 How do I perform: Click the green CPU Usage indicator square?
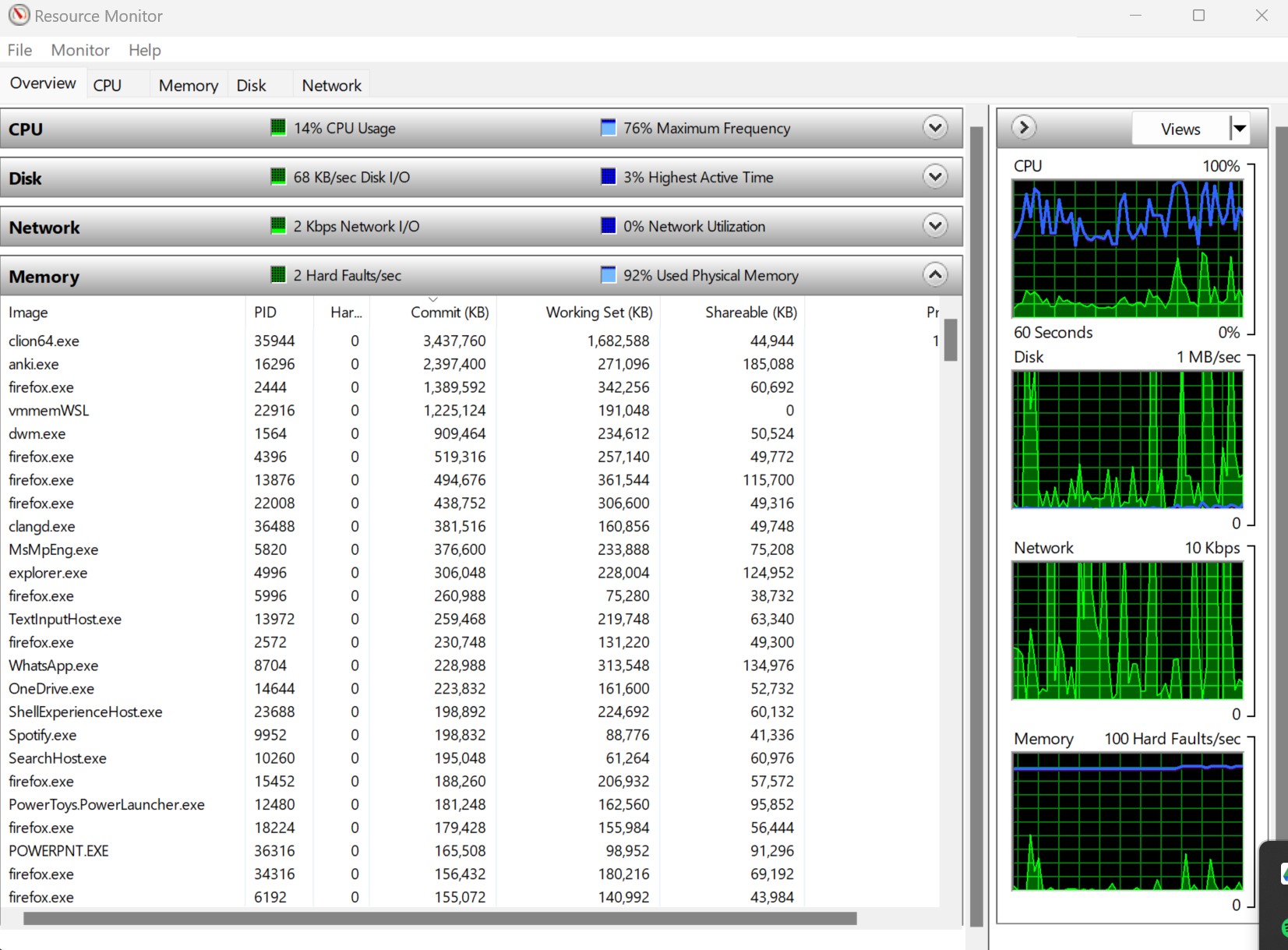pos(278,127)
